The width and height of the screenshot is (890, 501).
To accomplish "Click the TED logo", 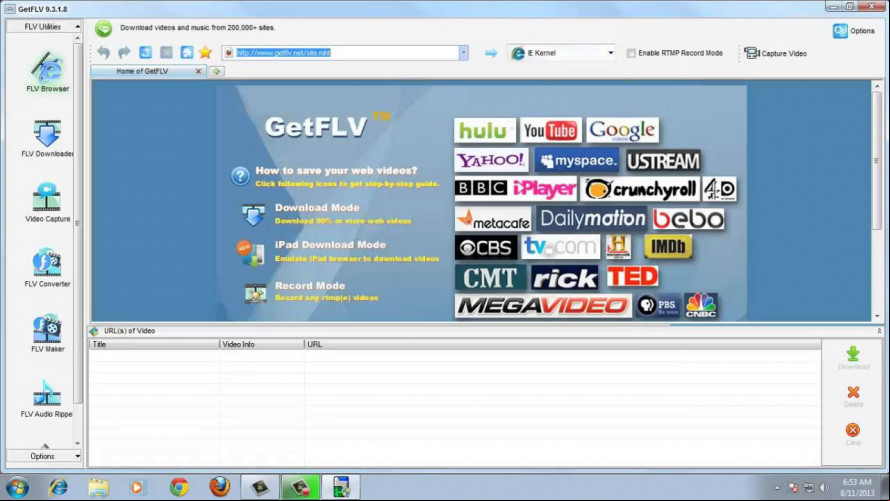I will pyautogui.click(x=632, y=276).
